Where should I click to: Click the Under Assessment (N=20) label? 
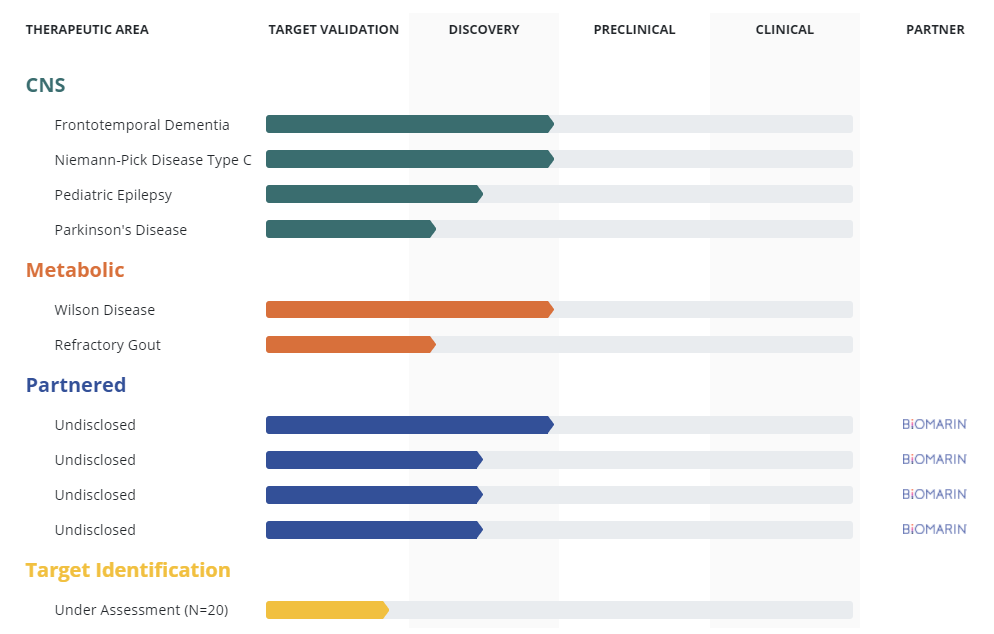point(142,610)
